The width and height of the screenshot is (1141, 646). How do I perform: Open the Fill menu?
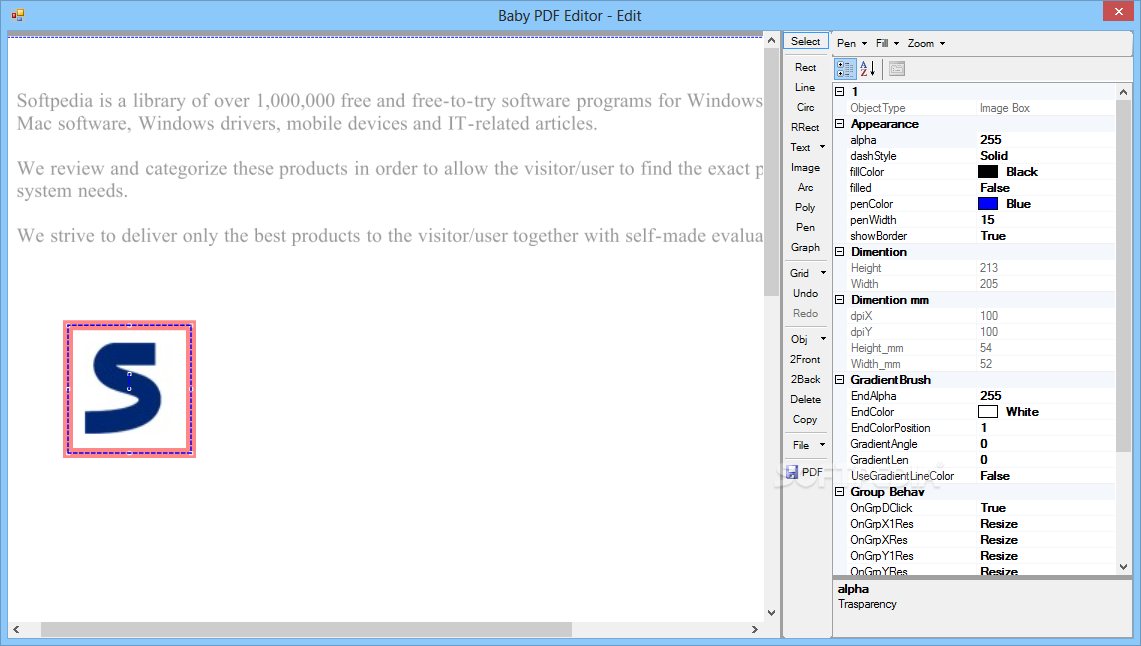pos(887,44)
